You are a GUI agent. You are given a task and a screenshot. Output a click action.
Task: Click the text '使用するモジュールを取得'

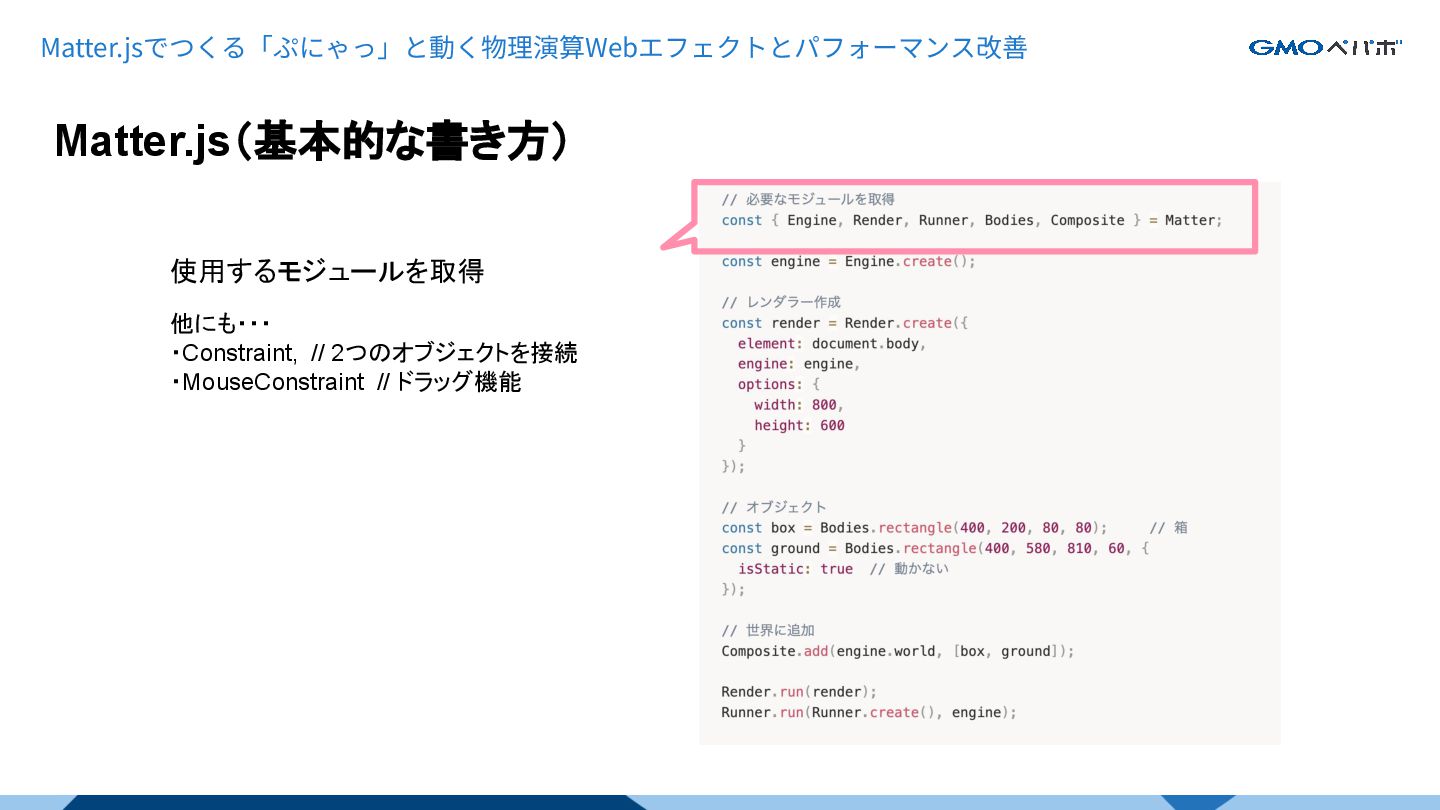(327, 271)
